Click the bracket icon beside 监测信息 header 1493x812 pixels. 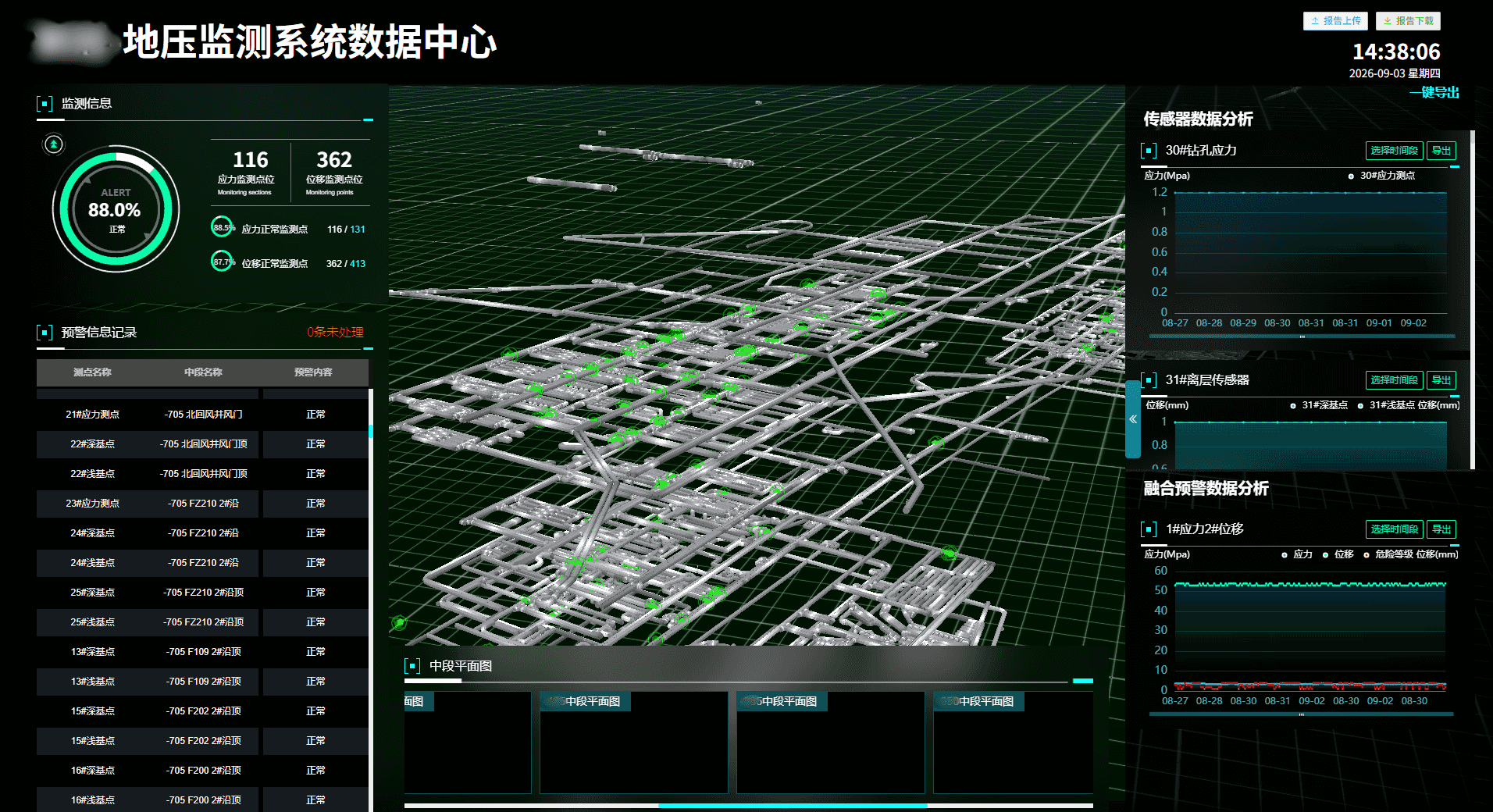(x=45, y=104)
